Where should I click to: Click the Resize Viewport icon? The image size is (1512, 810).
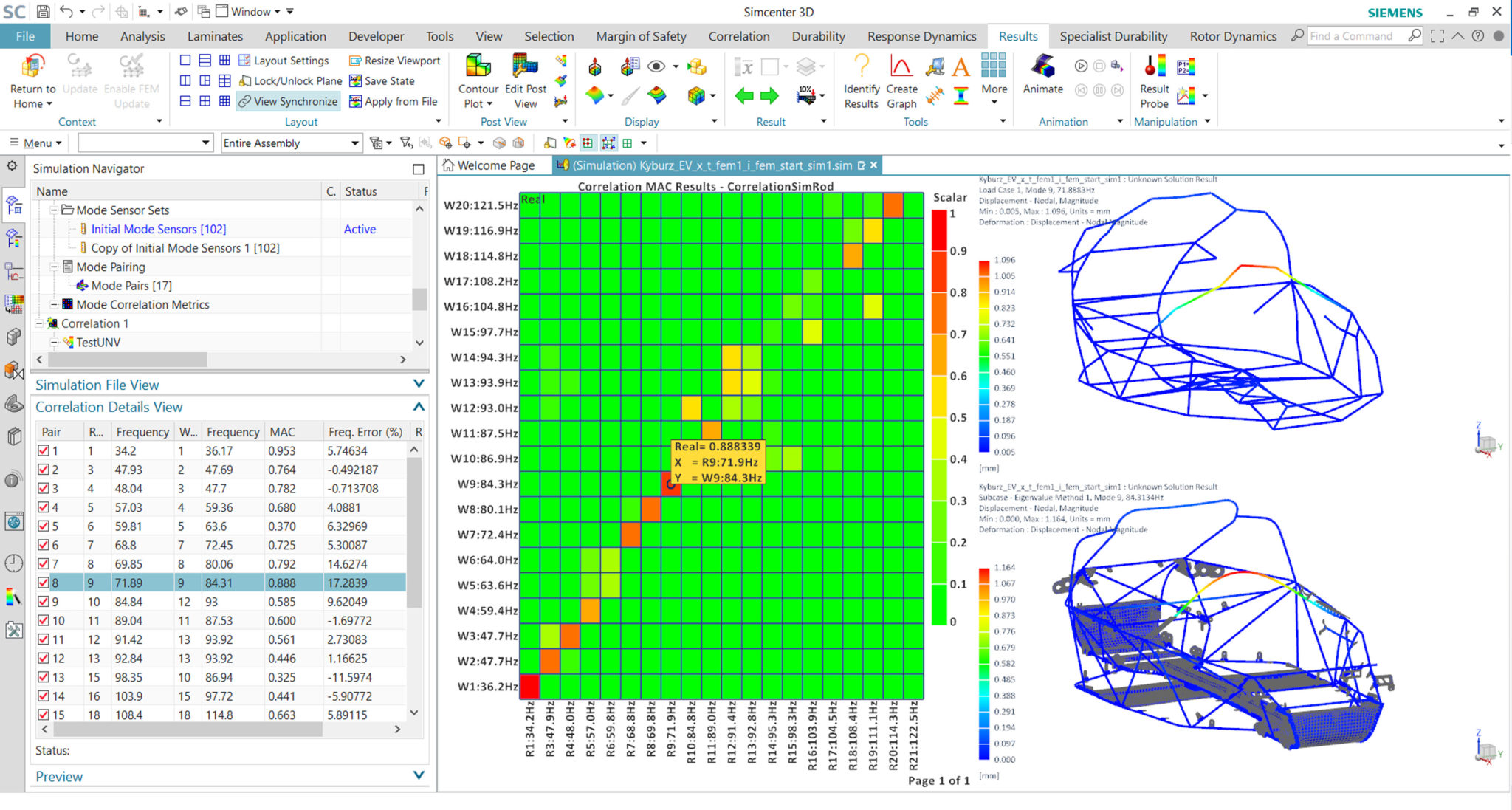tap(354, 60)
